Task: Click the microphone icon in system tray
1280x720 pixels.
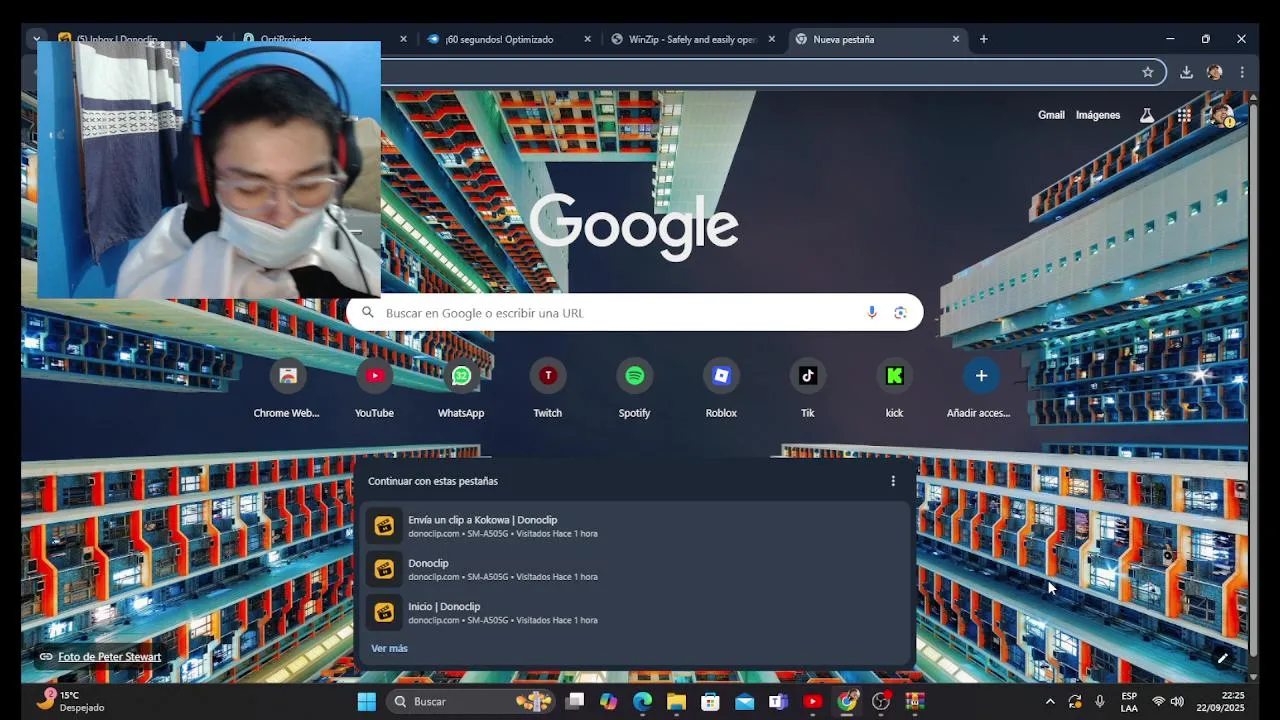Action: [1100, 701]
